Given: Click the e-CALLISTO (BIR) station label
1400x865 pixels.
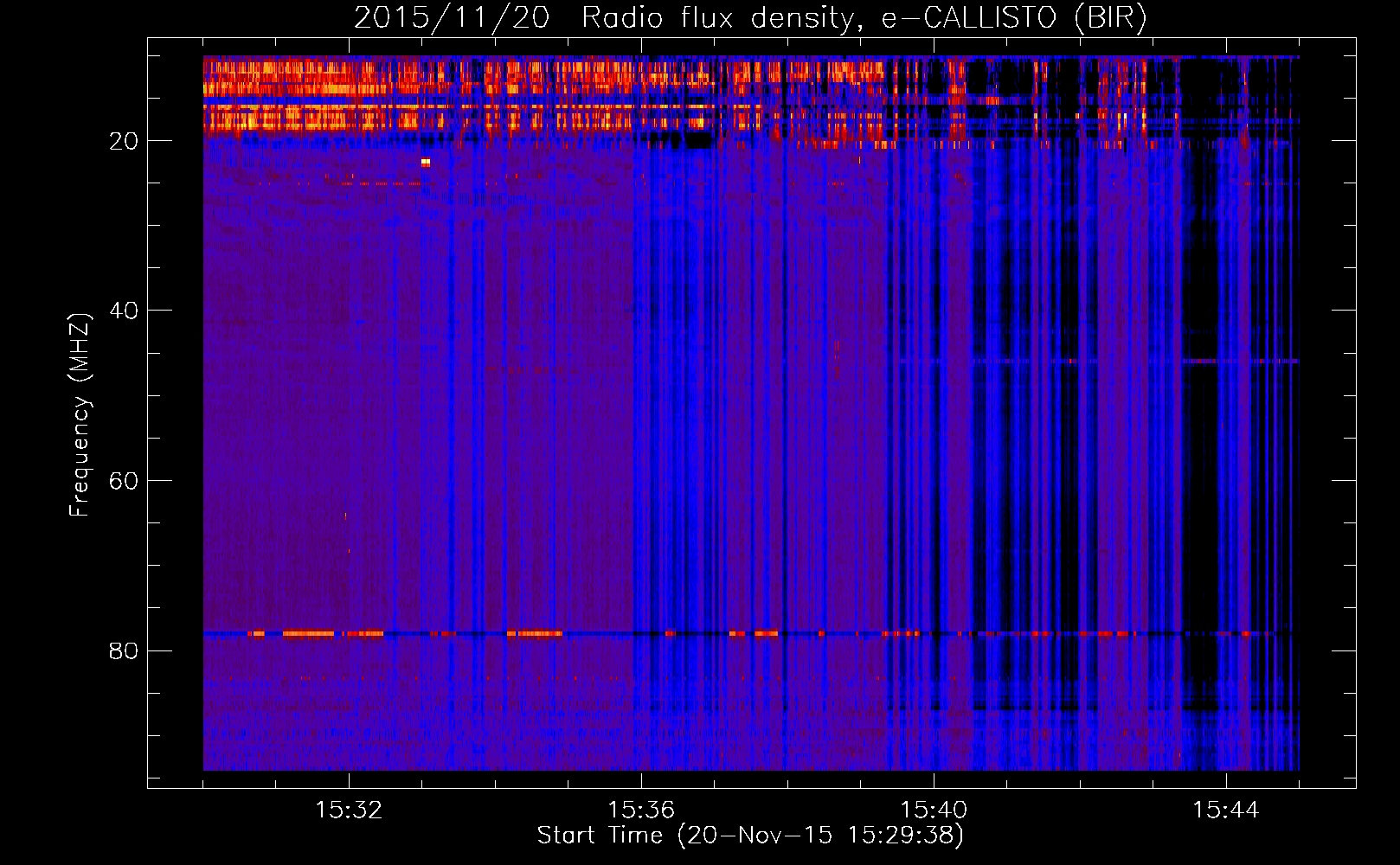Looking at the screenshot, I should tap(1013, 17).
